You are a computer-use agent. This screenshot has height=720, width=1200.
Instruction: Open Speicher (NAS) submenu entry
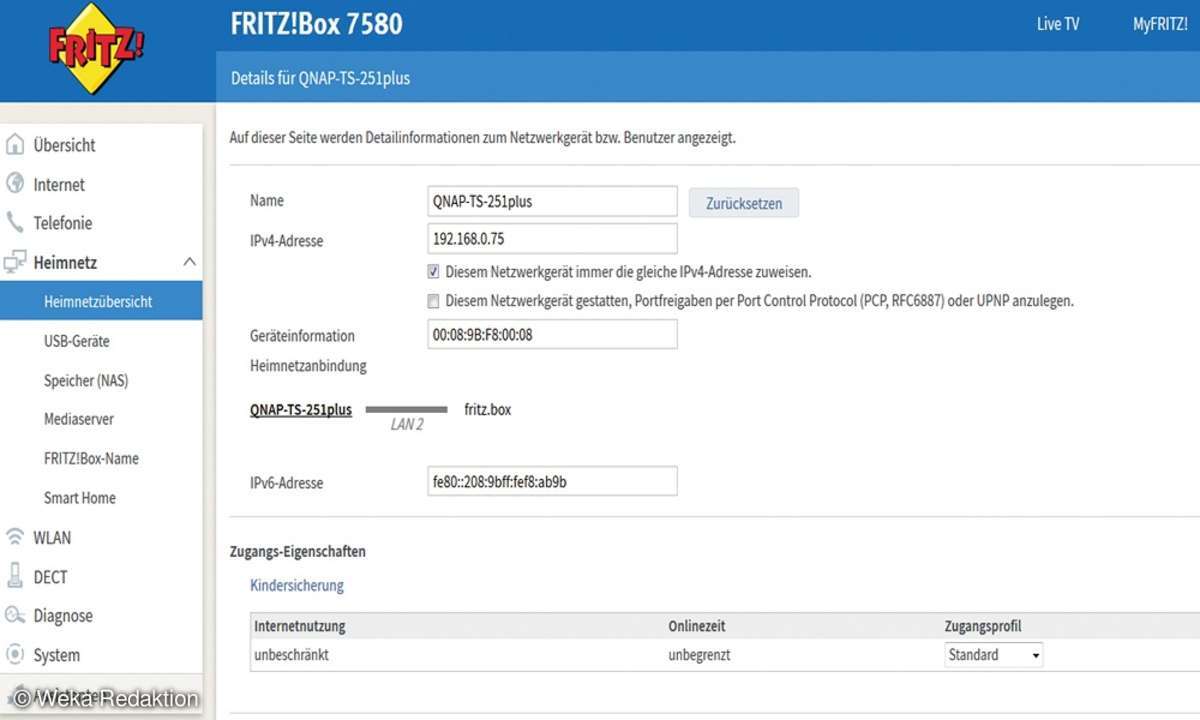click(x=86, y=381)
